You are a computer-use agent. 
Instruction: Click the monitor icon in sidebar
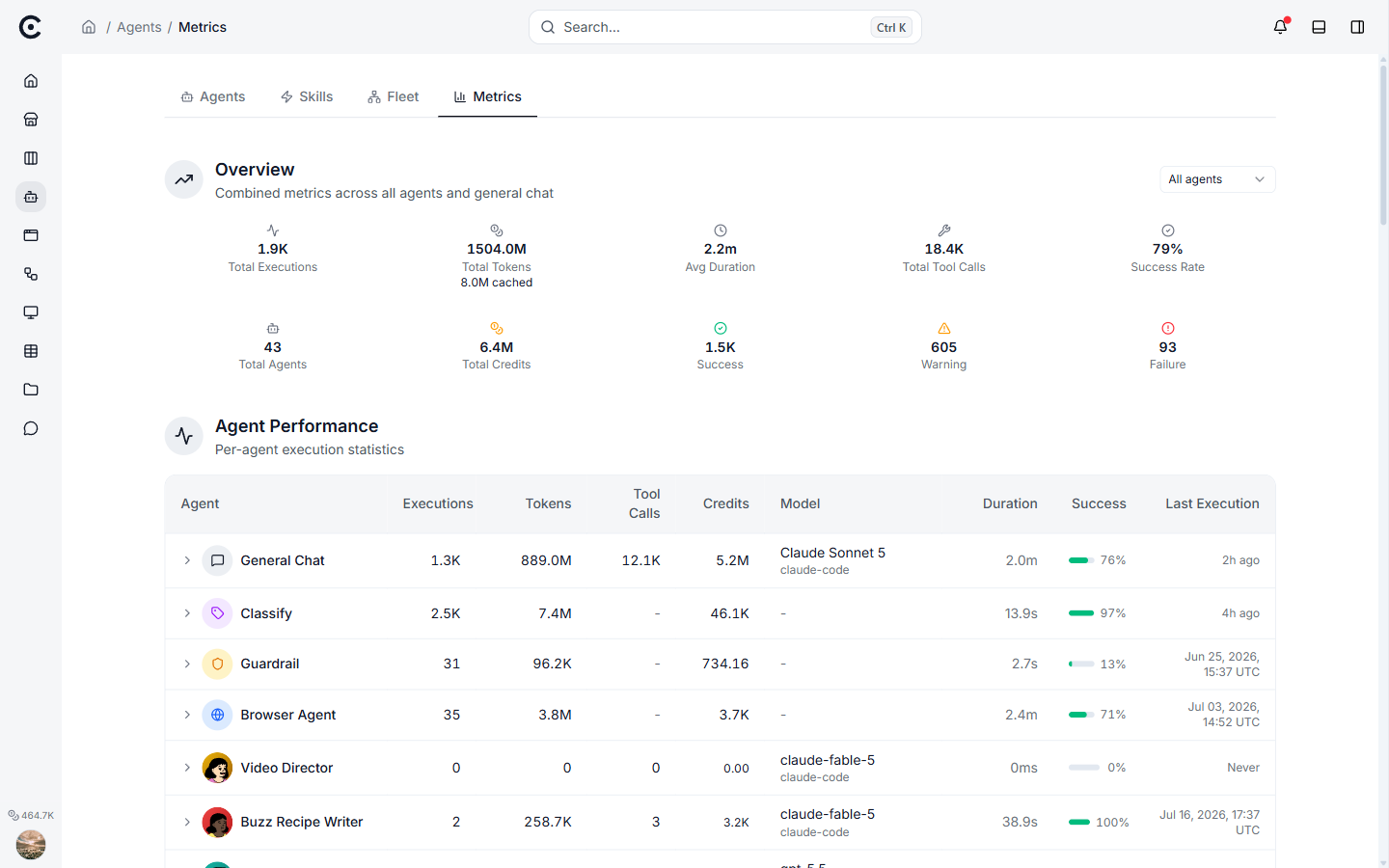[31, 312]
